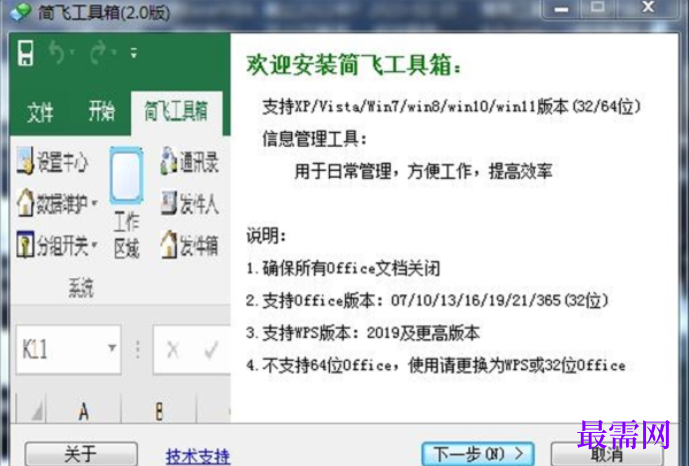Open the name box dropdown arrow

point(112,348)
